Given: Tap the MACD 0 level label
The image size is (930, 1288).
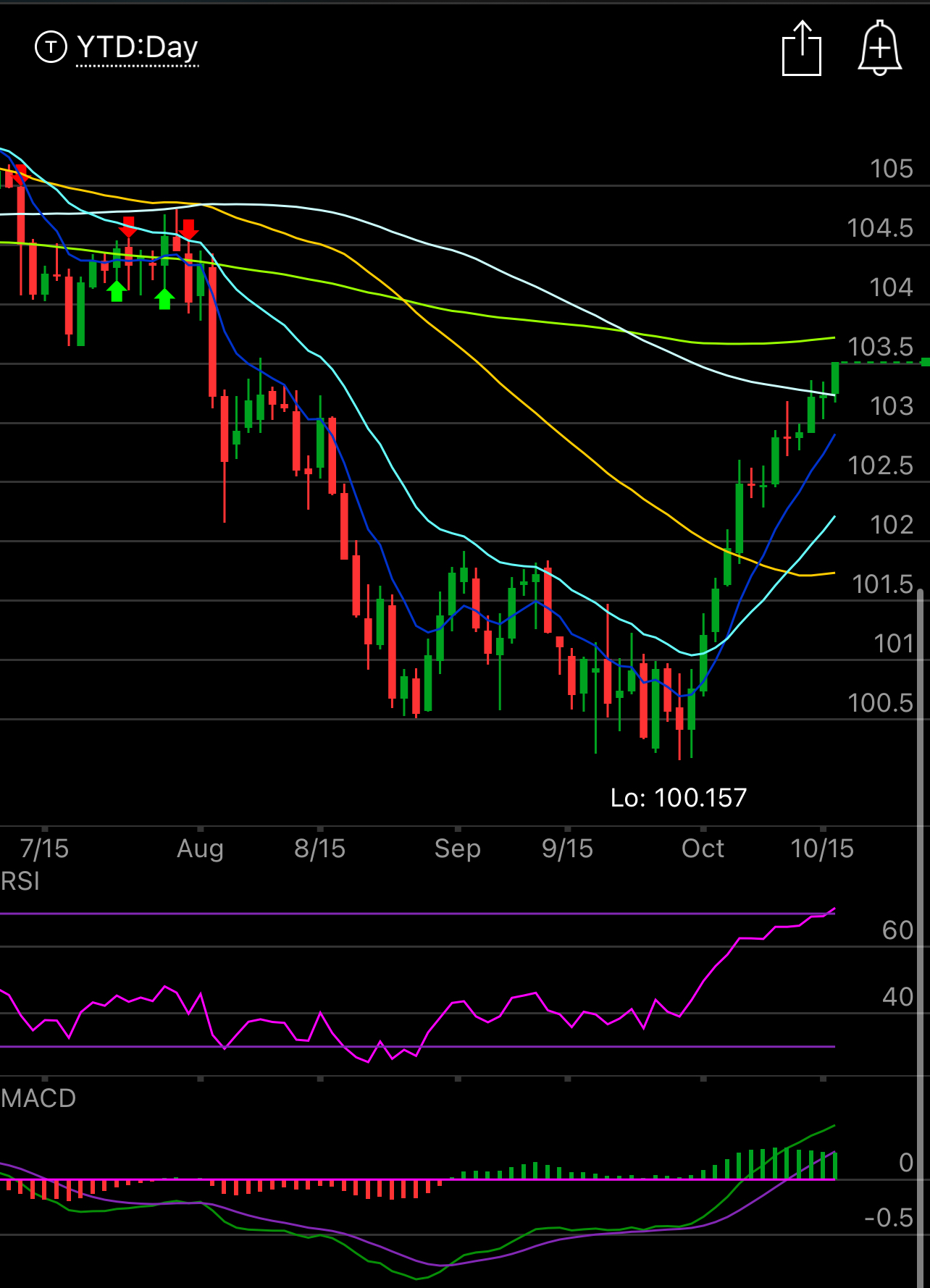Looking at the screenshot, I should point(906,1163).
